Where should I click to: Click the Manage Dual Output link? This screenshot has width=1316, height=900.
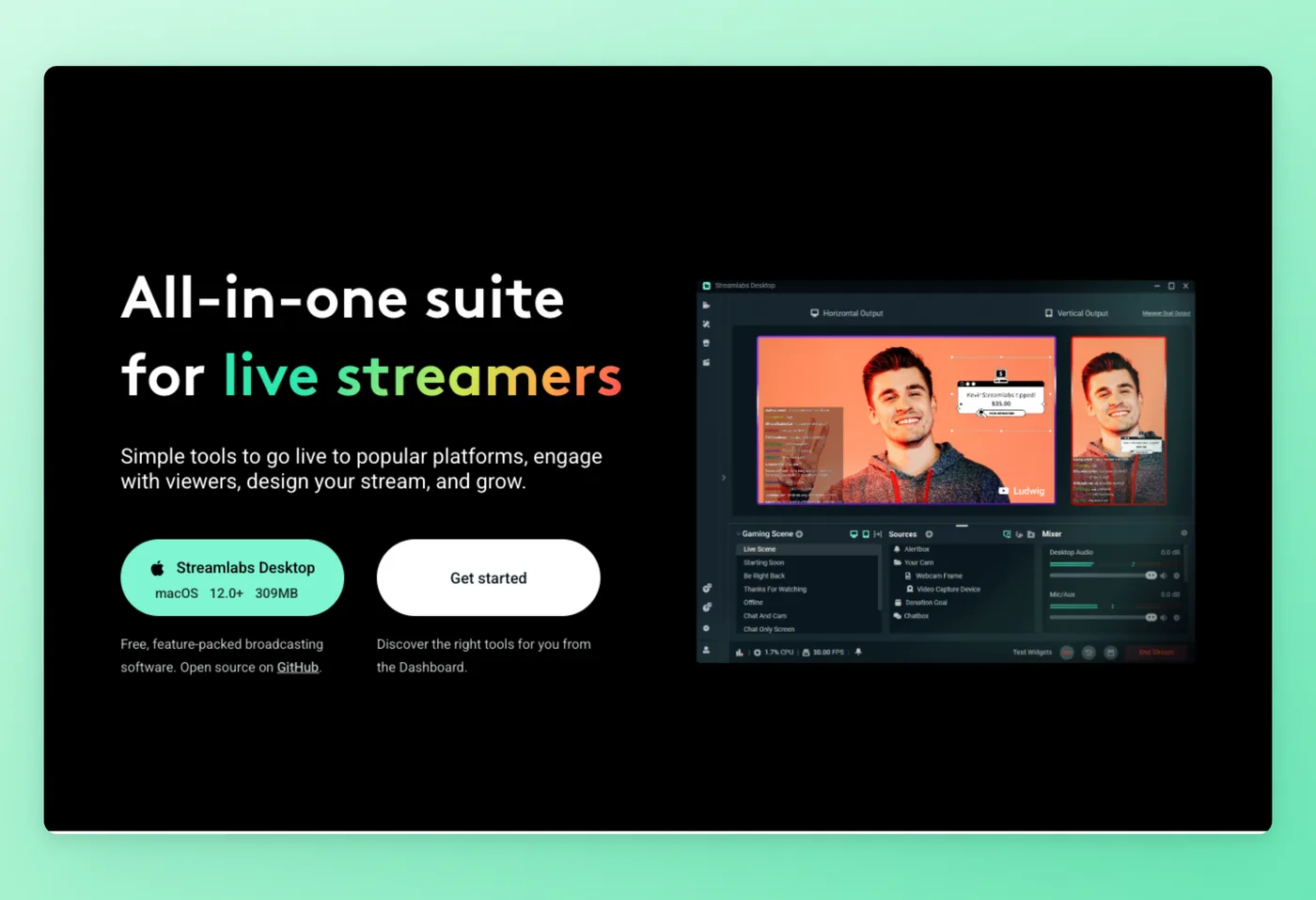point(1167,313)
